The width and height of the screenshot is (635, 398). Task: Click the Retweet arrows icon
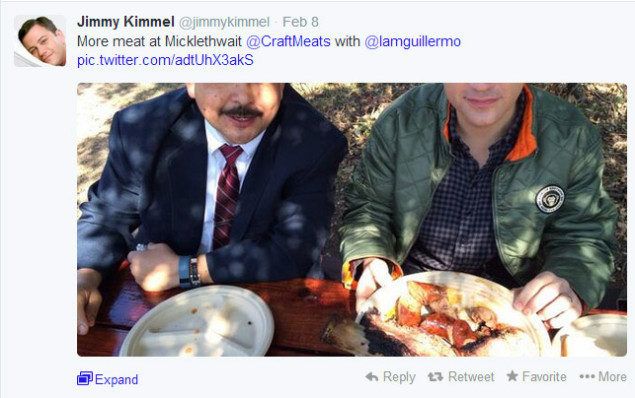click(435, 377)
